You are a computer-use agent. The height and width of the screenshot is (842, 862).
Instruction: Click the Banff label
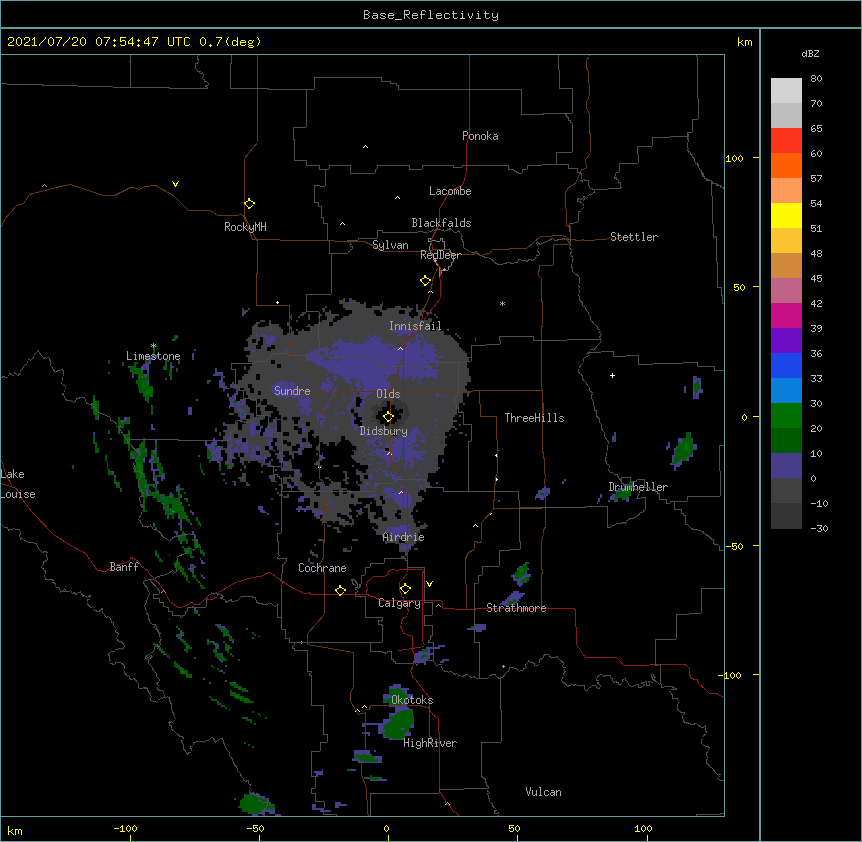click(x=124, y=567)
